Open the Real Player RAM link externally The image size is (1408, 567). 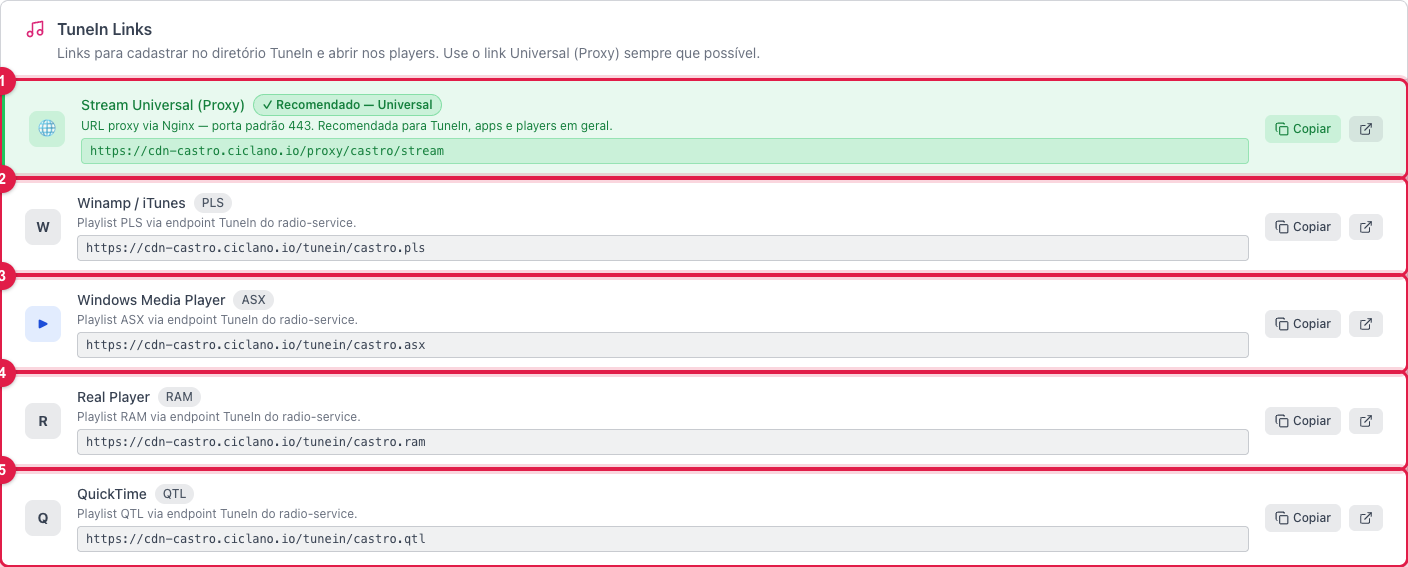click(1366, 421)
